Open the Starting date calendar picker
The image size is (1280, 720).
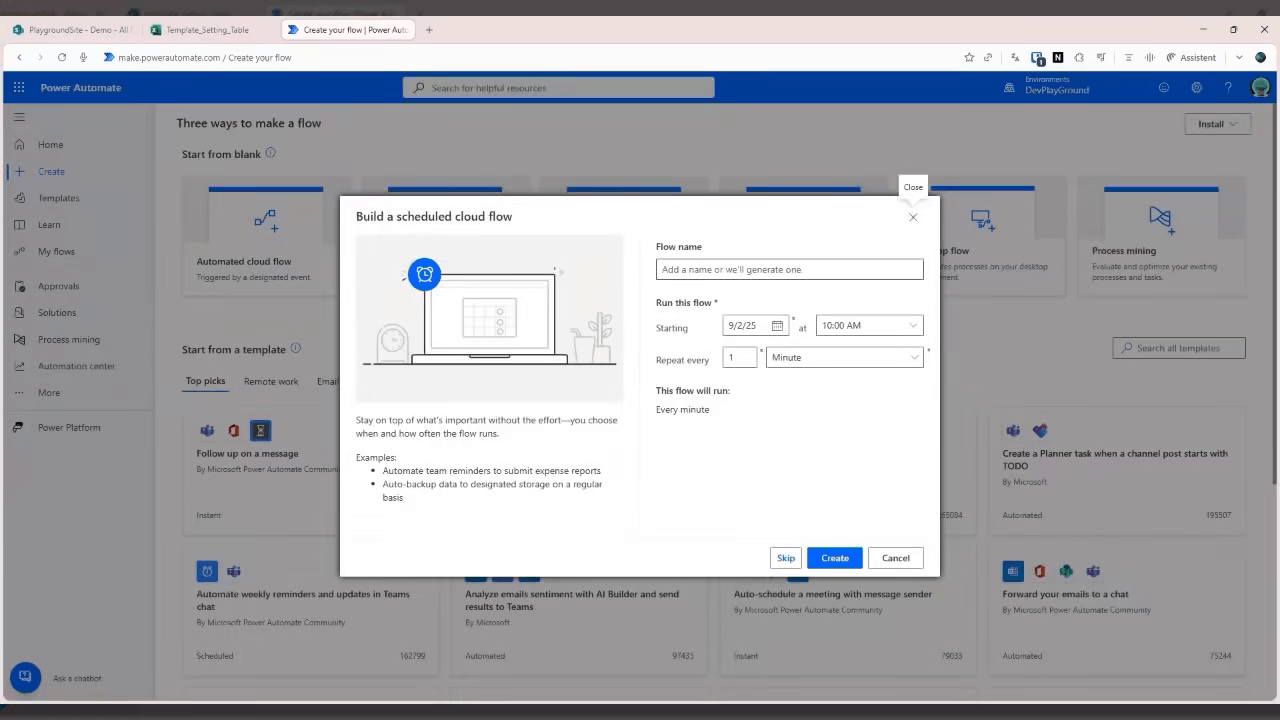(777, 326)
